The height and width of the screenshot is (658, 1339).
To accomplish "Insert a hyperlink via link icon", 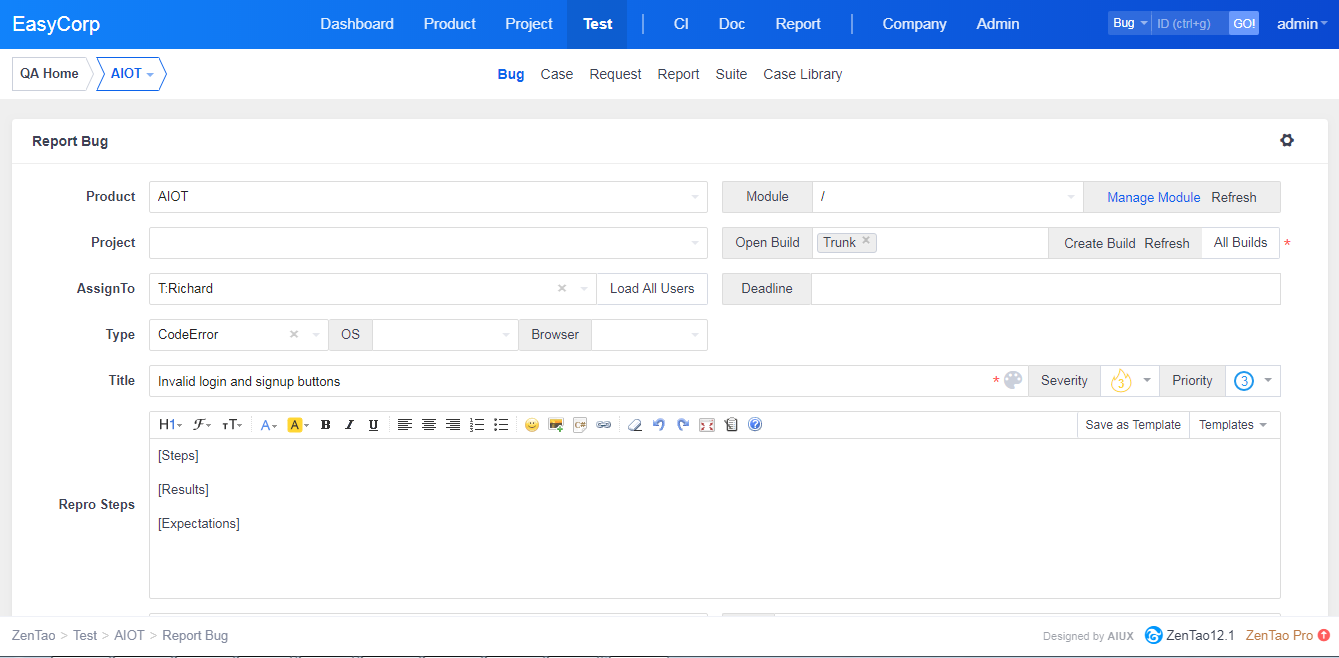I will pyautogui.click(x=604, y=425).
